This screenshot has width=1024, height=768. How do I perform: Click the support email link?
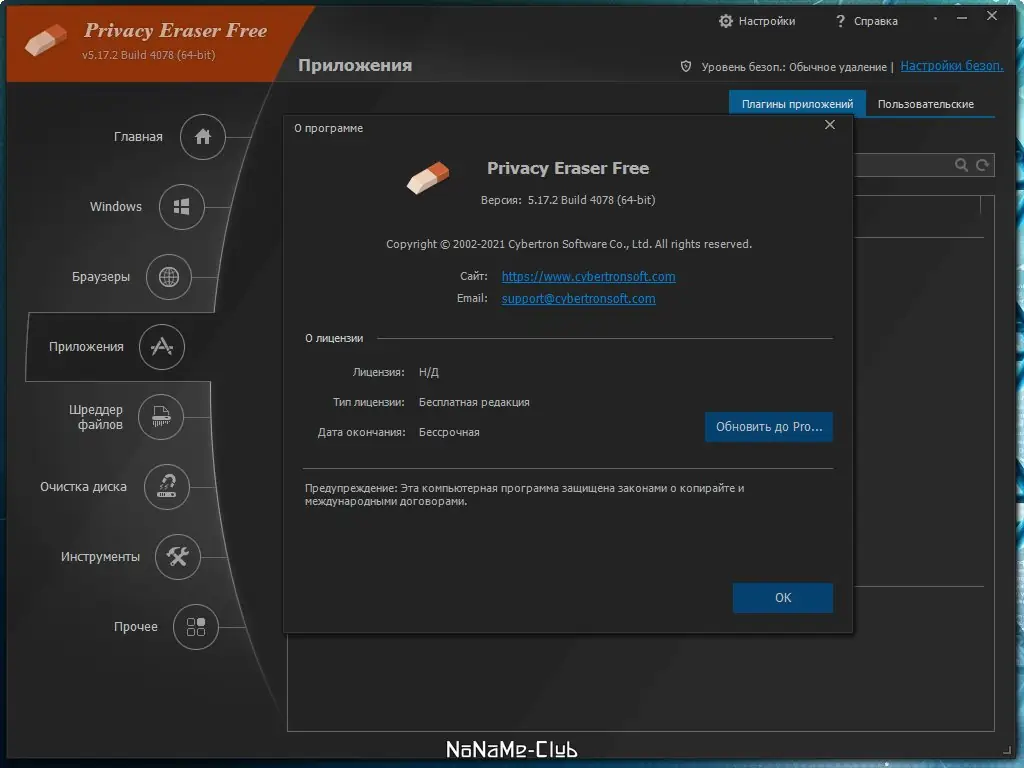(x=578, y=298)
